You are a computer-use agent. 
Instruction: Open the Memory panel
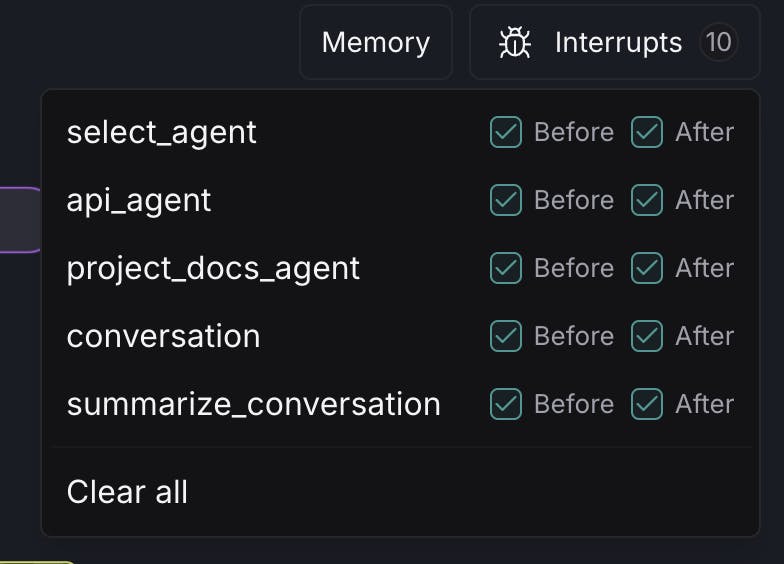pos(376,43)
